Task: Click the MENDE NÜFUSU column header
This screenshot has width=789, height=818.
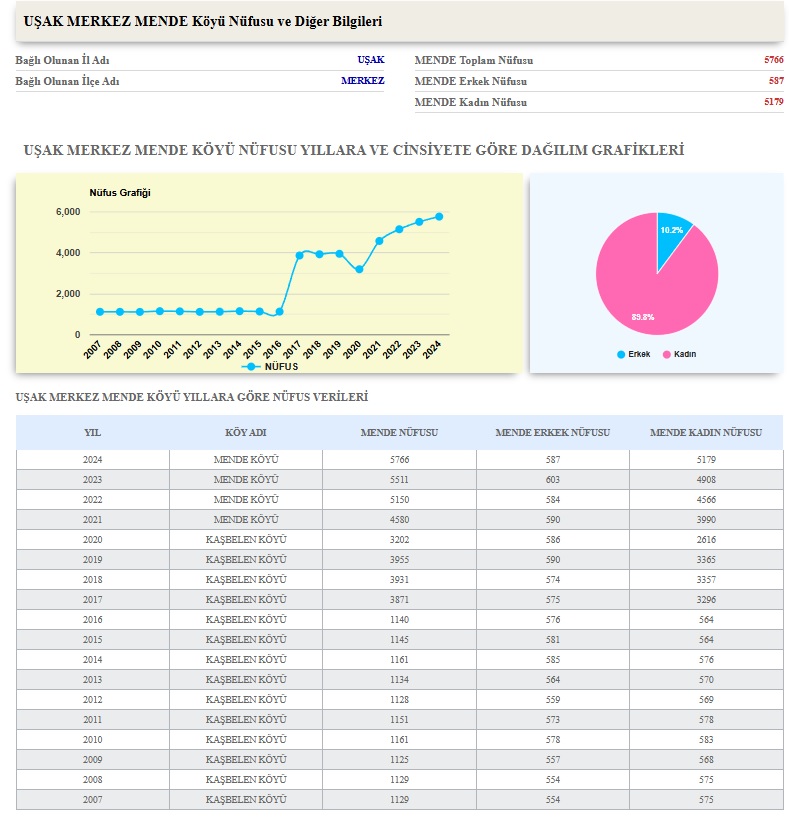Action: [399, 433]
